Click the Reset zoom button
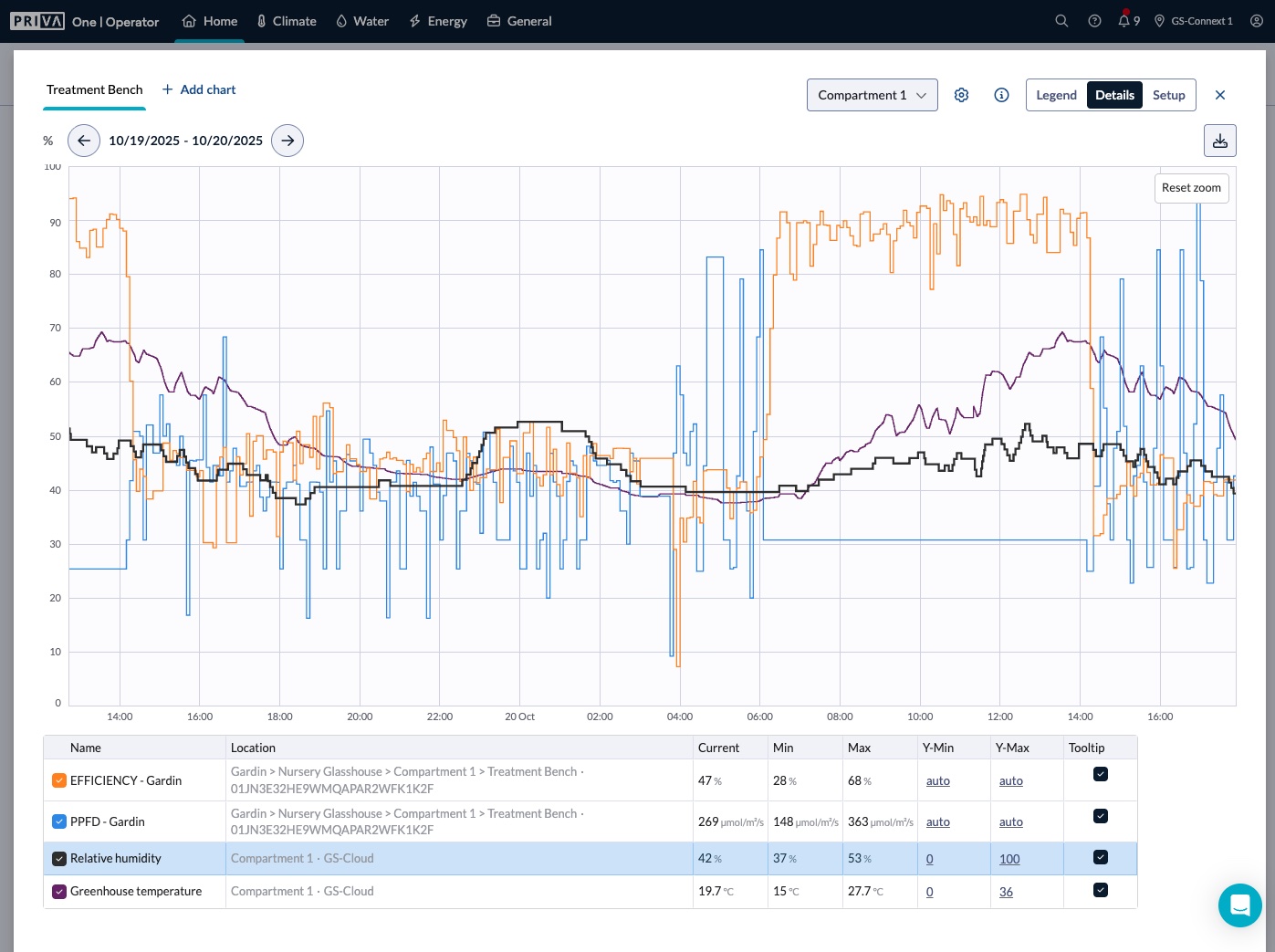Viewport: 1275px width, 952px height. [x=1191, y=188]
